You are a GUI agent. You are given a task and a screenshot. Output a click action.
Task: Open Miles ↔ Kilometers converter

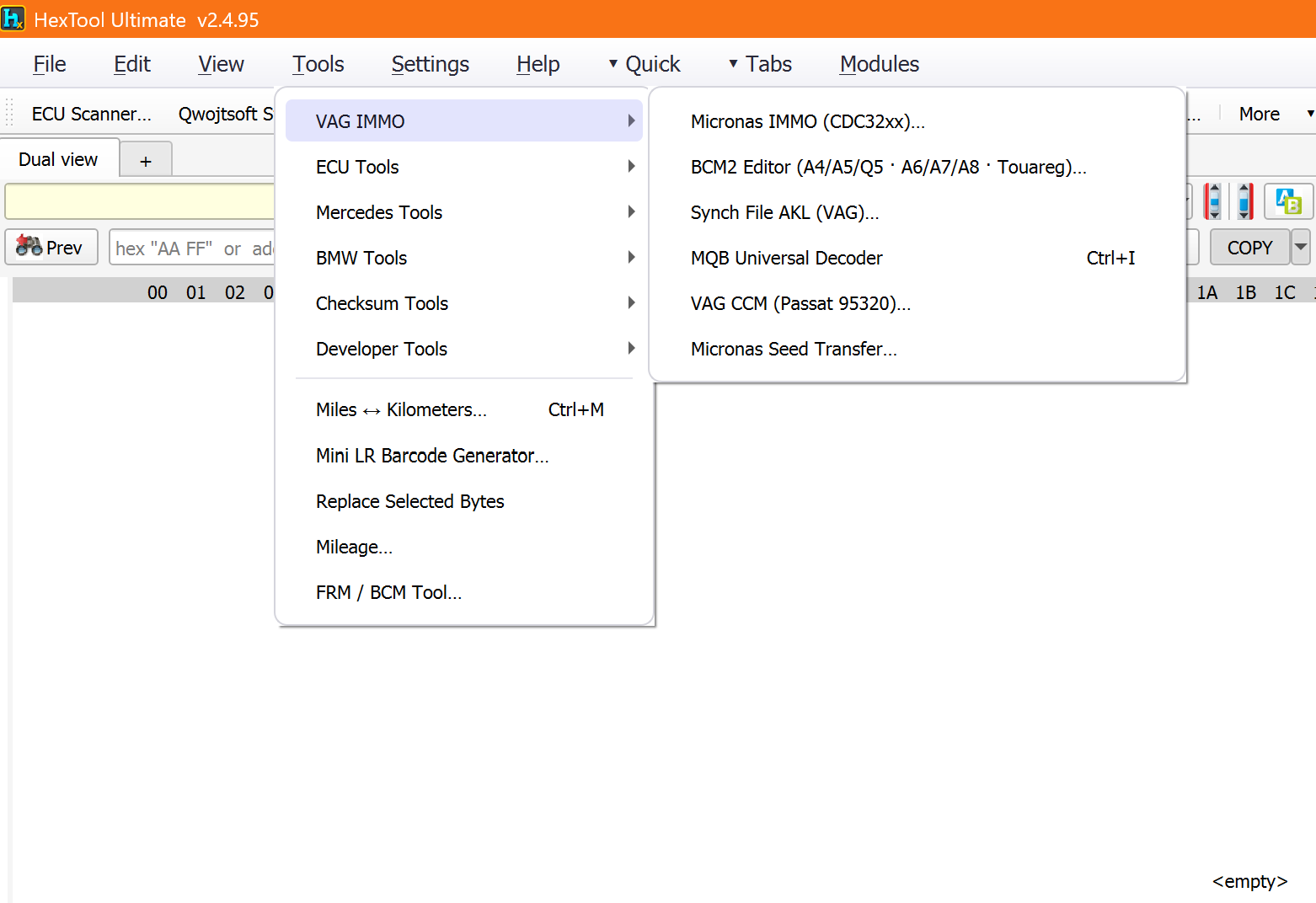[464, 409]
